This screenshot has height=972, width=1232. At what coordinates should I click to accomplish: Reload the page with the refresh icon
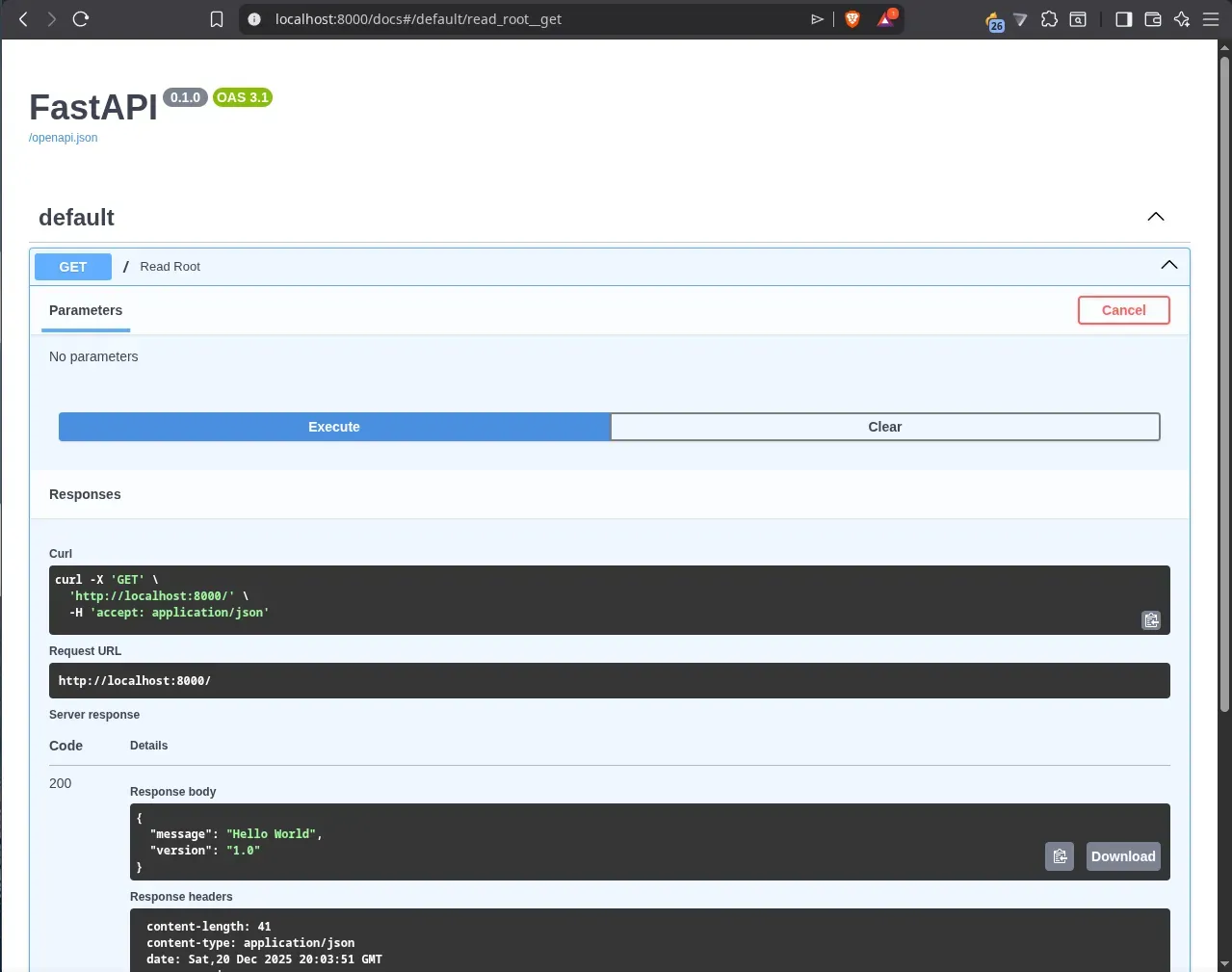click(81, 19)
